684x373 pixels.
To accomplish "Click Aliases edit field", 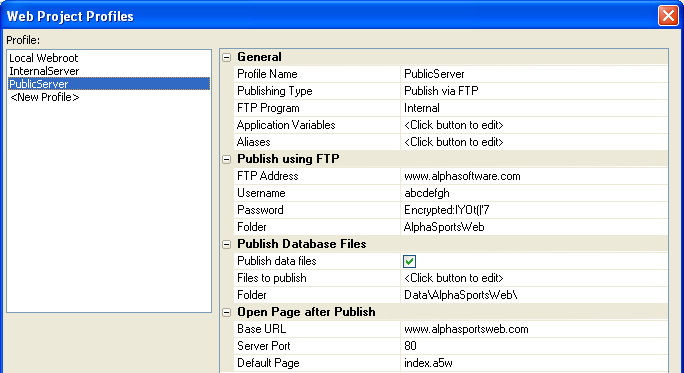I will pyautogui.click(x=534, y=142).
